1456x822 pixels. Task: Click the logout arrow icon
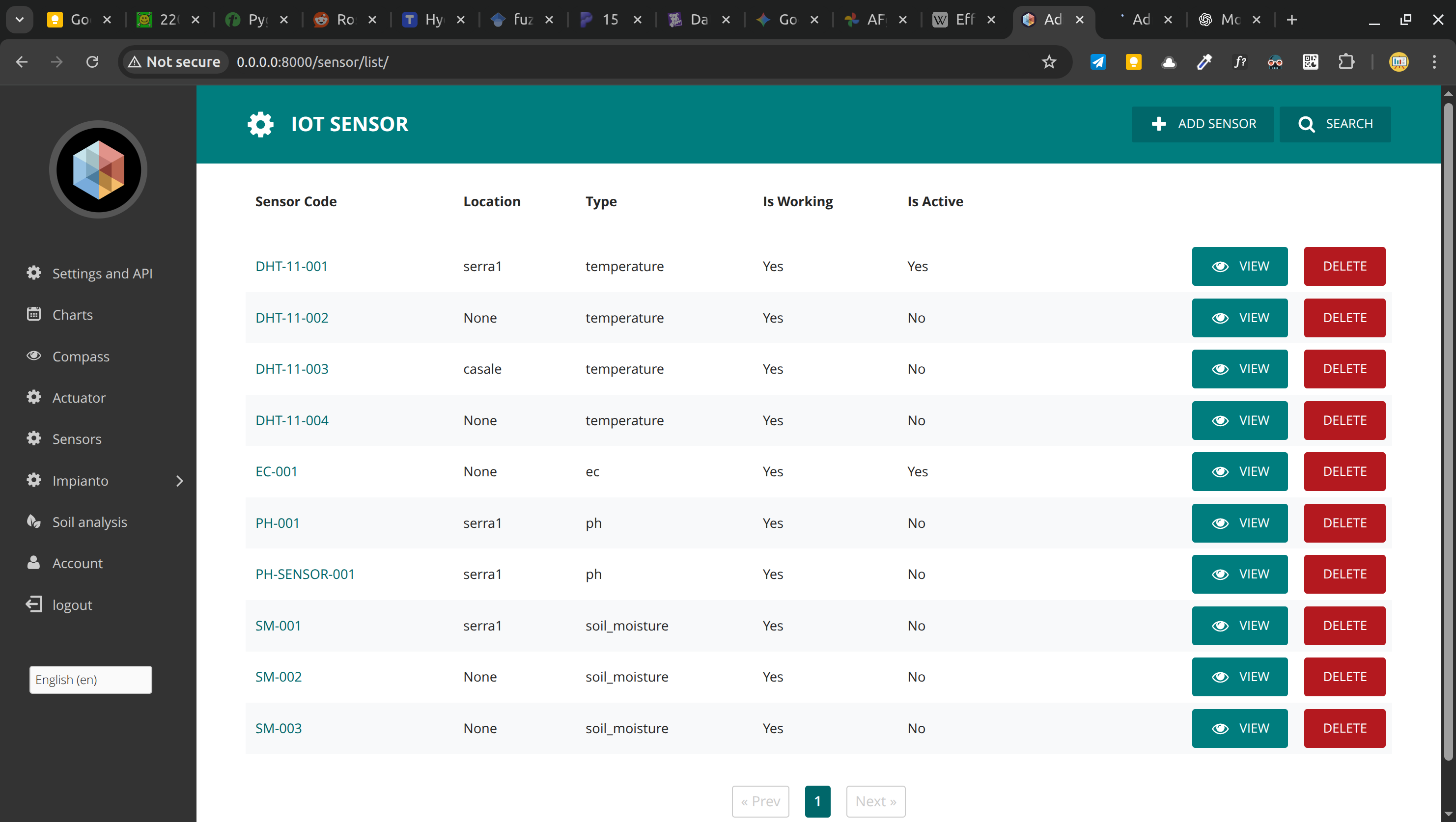click(x=34, y=604)
